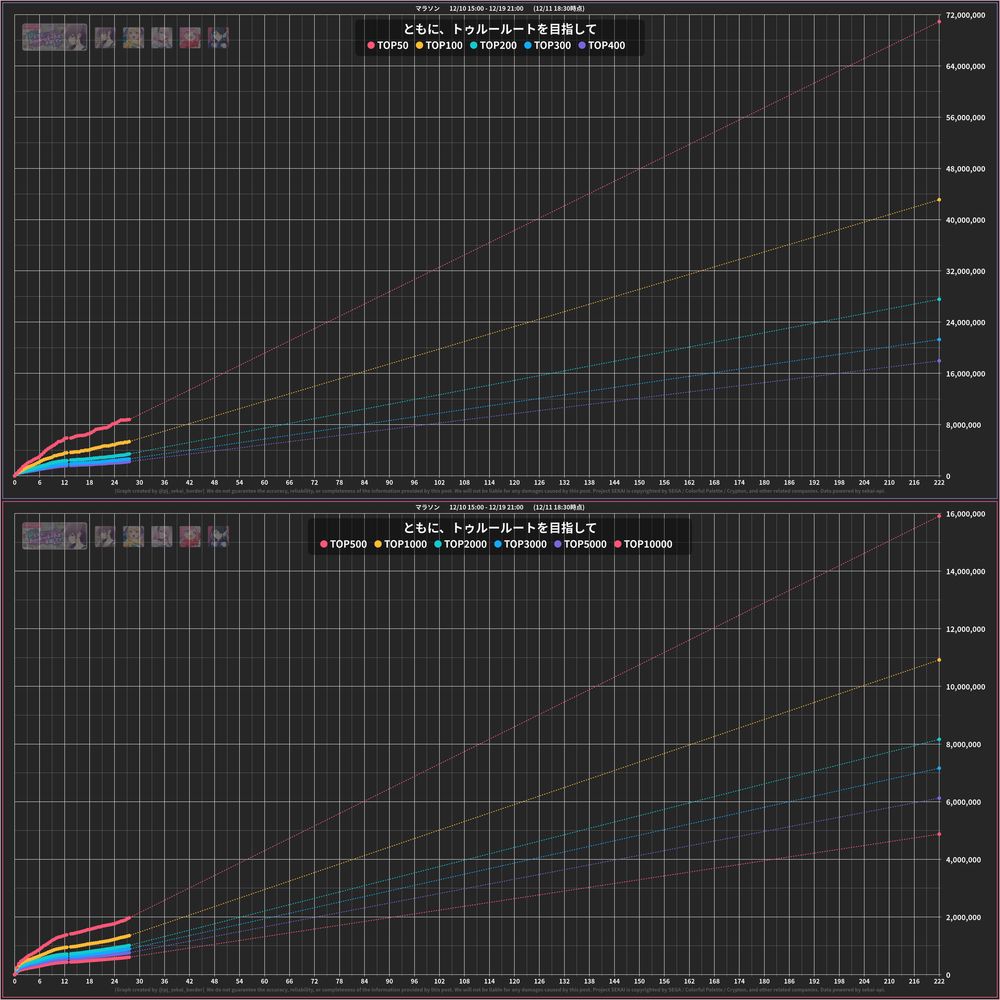Click the yellow TOP100 forecast endpoint marker
1000x1000 pixels.
[939, 200]
